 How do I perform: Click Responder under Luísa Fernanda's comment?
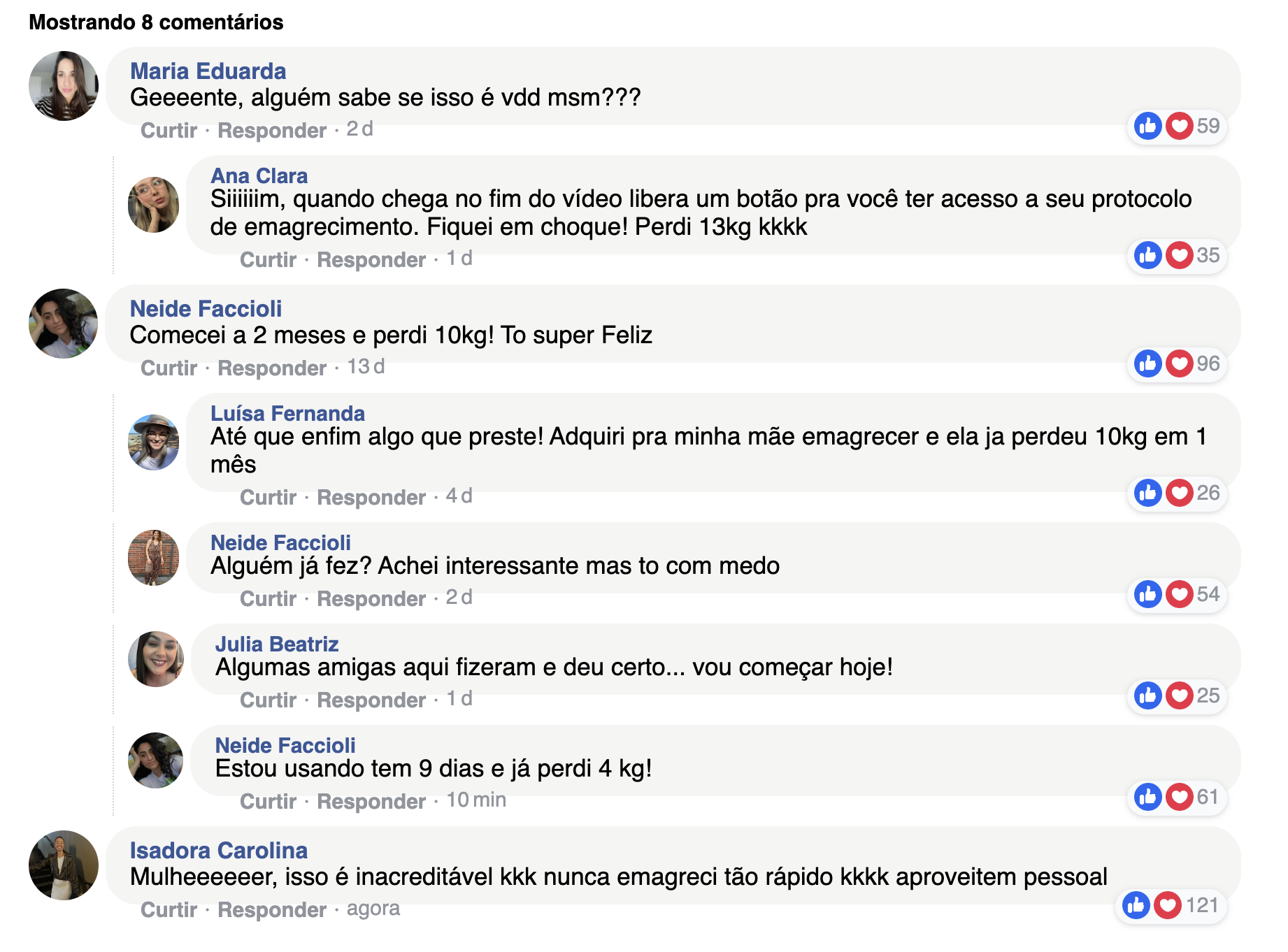coord(371,498)
